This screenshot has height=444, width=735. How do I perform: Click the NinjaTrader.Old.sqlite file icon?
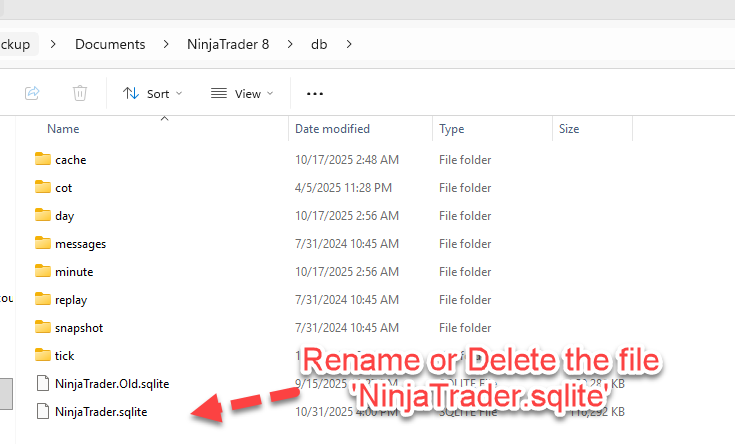(43, 384)
